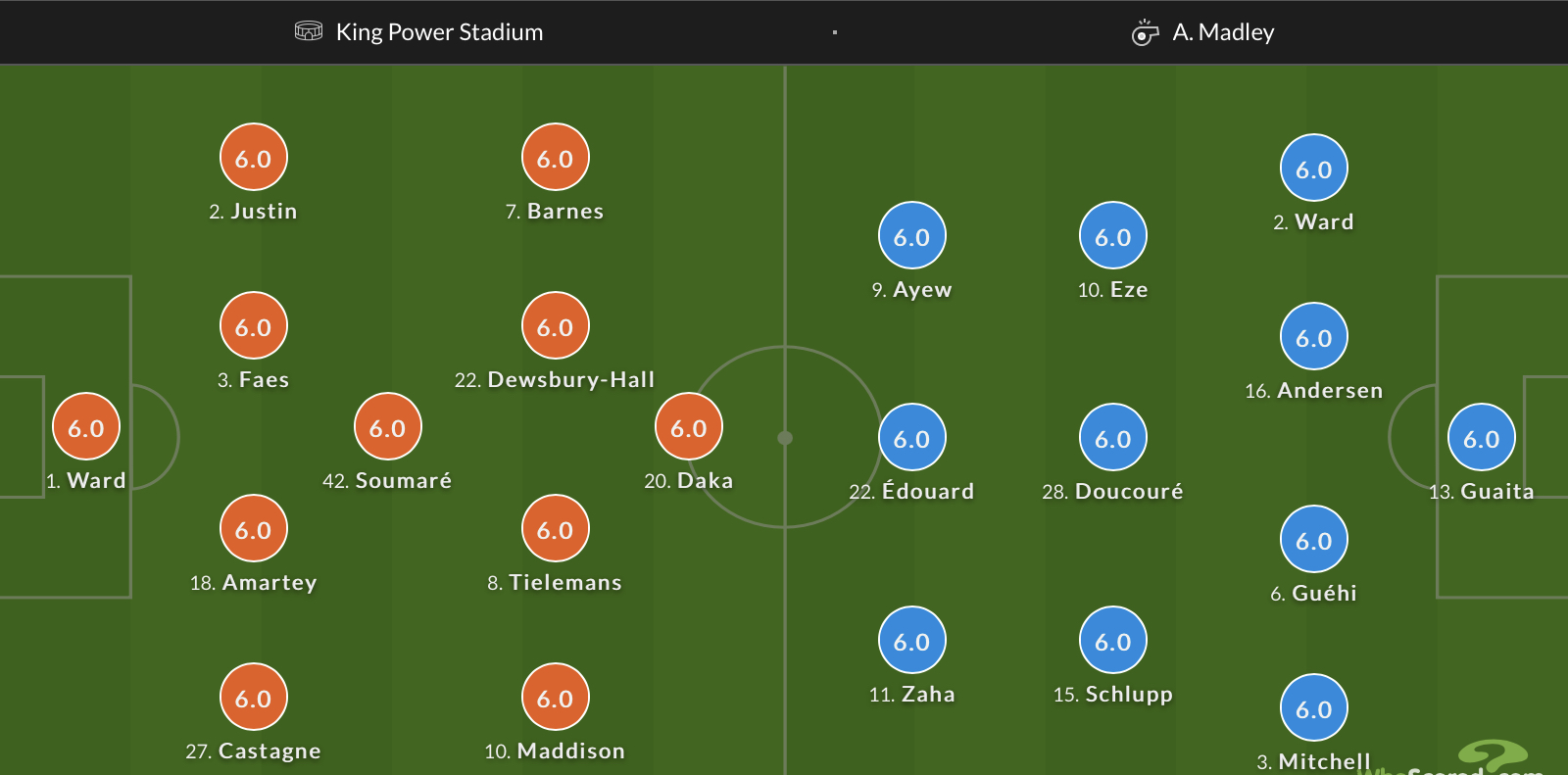Click Eze's blue player marker

pos(1113,236)
